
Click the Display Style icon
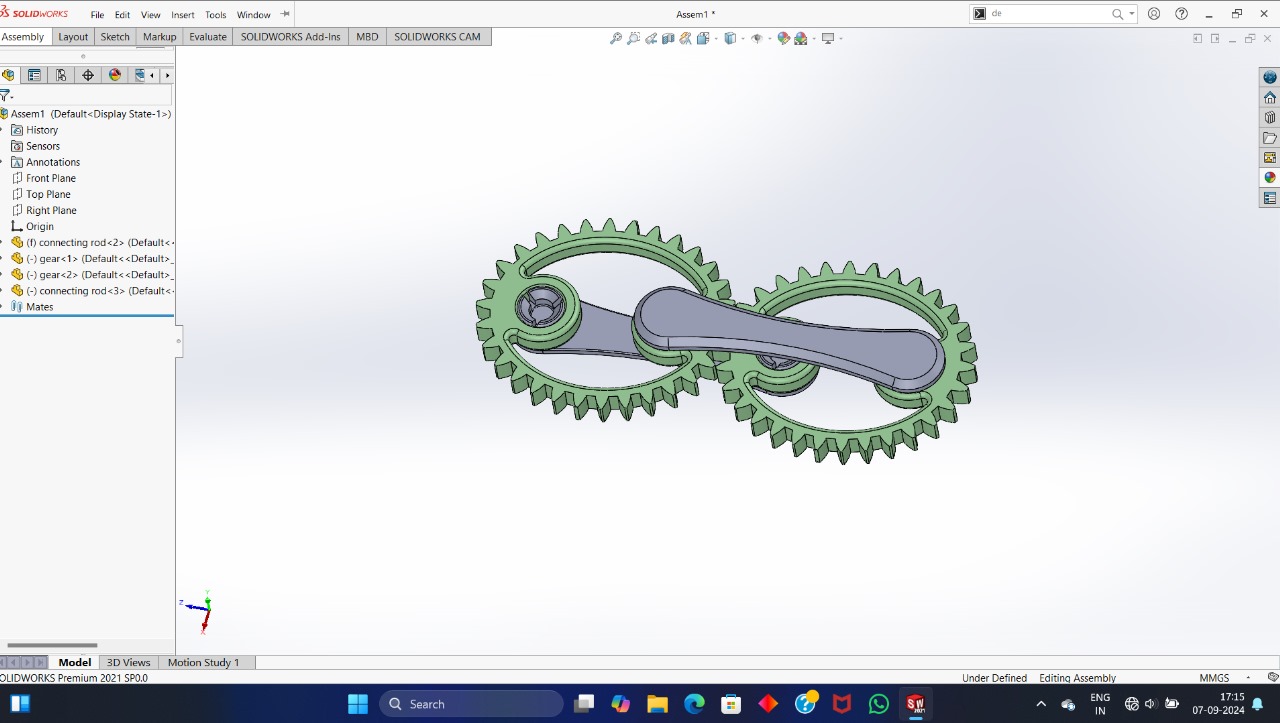coord(730,38)
